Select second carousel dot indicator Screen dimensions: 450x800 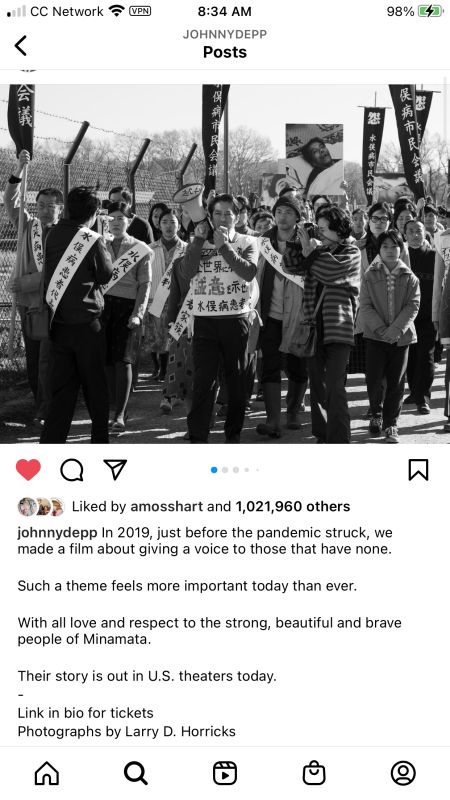tap(225, 470)
